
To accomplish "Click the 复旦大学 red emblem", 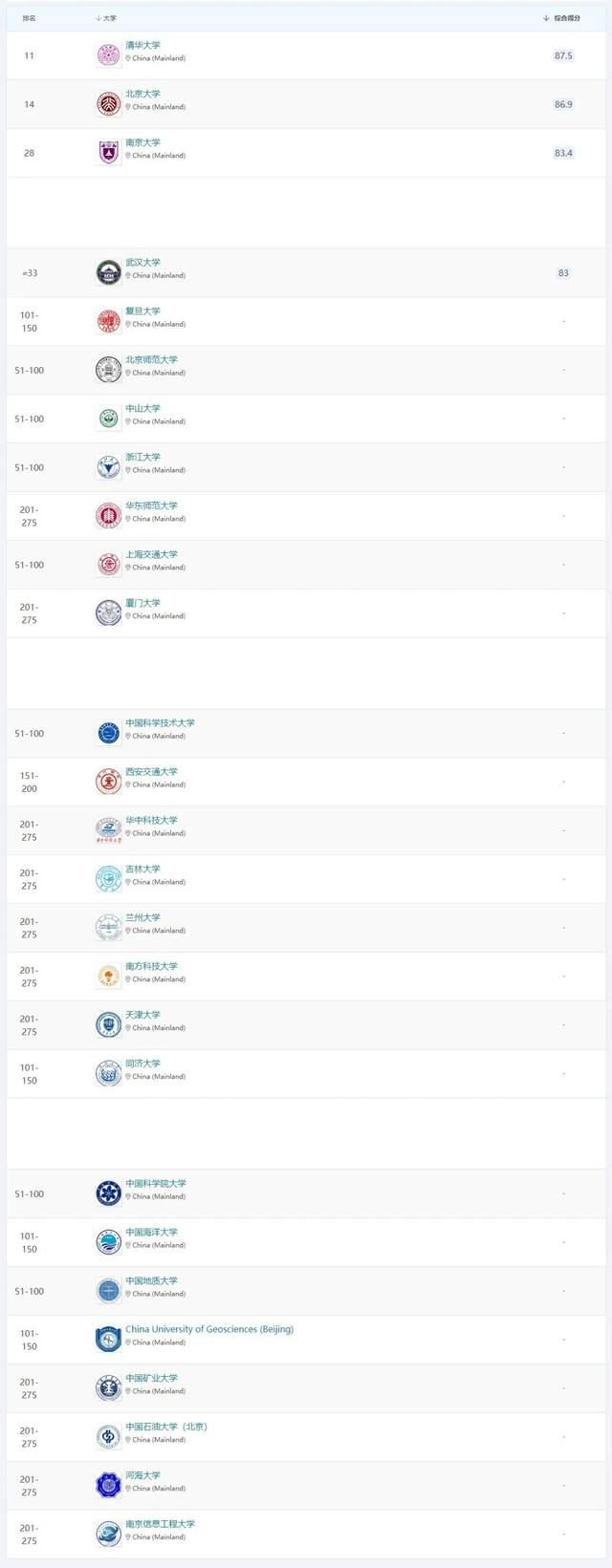I will [x=109, y=321].
